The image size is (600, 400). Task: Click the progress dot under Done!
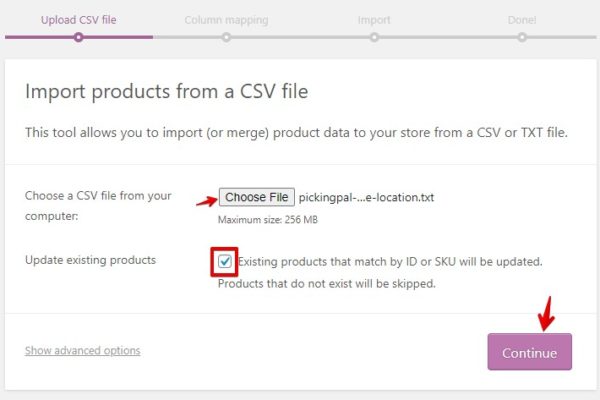pyautogui.click(x=522, y=37)
